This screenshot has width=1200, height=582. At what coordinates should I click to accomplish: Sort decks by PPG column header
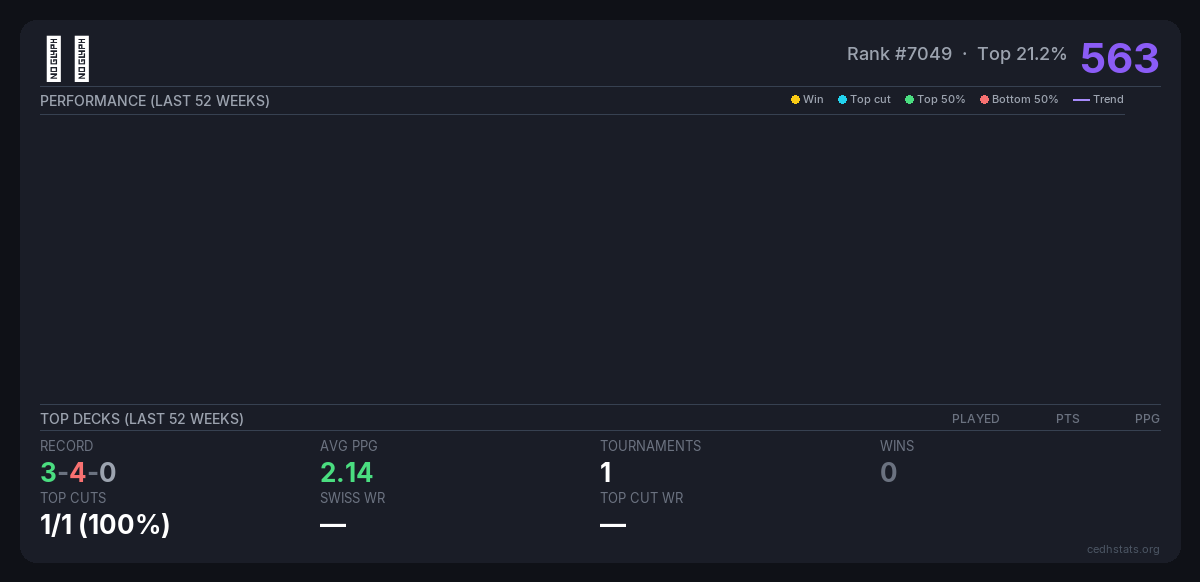pyautogui.click(x=1147, y=419)
